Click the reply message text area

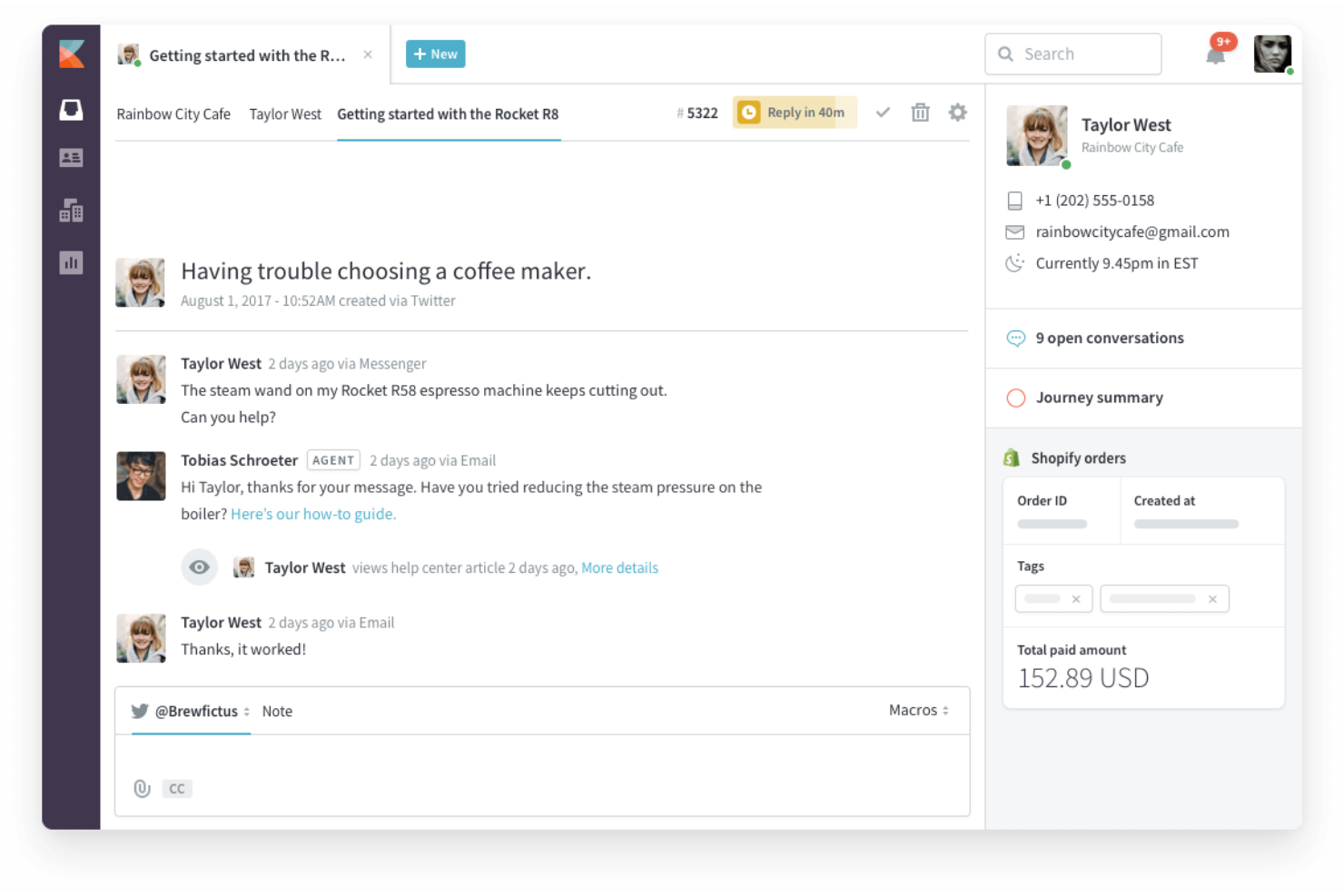542,753
